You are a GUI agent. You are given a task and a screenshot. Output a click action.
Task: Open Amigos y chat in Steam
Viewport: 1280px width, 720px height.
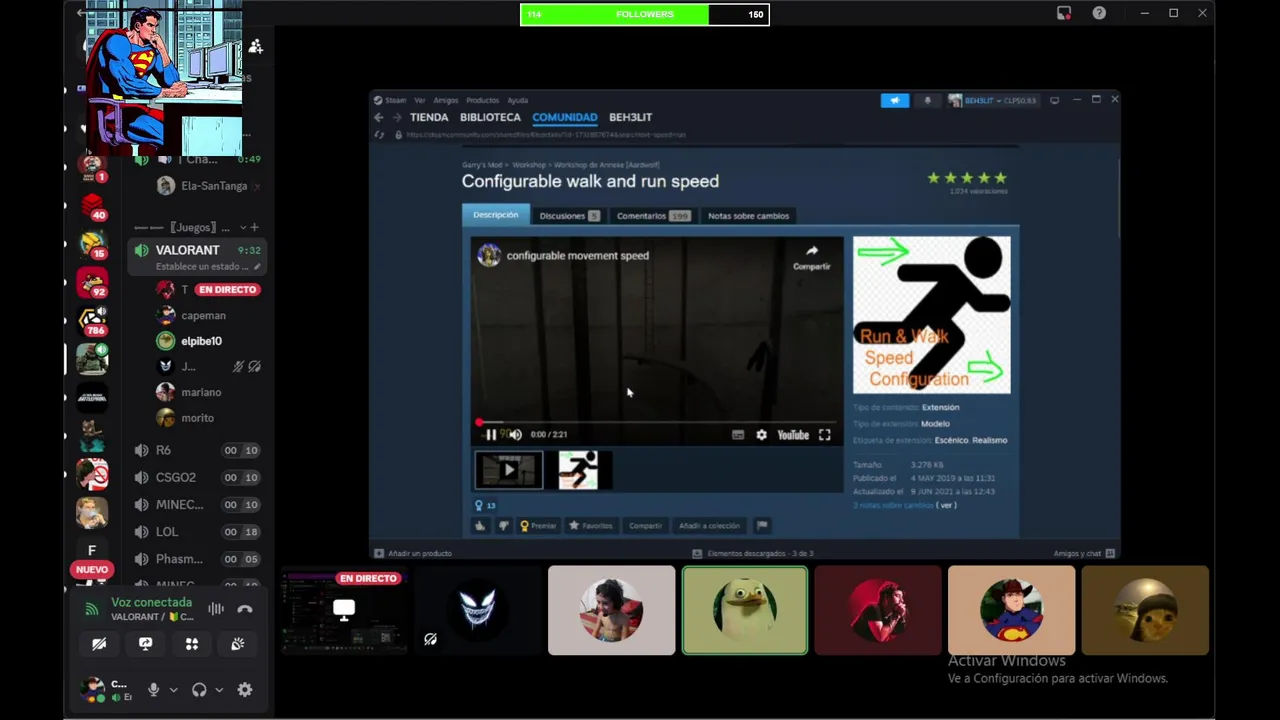pos(1083,553)
